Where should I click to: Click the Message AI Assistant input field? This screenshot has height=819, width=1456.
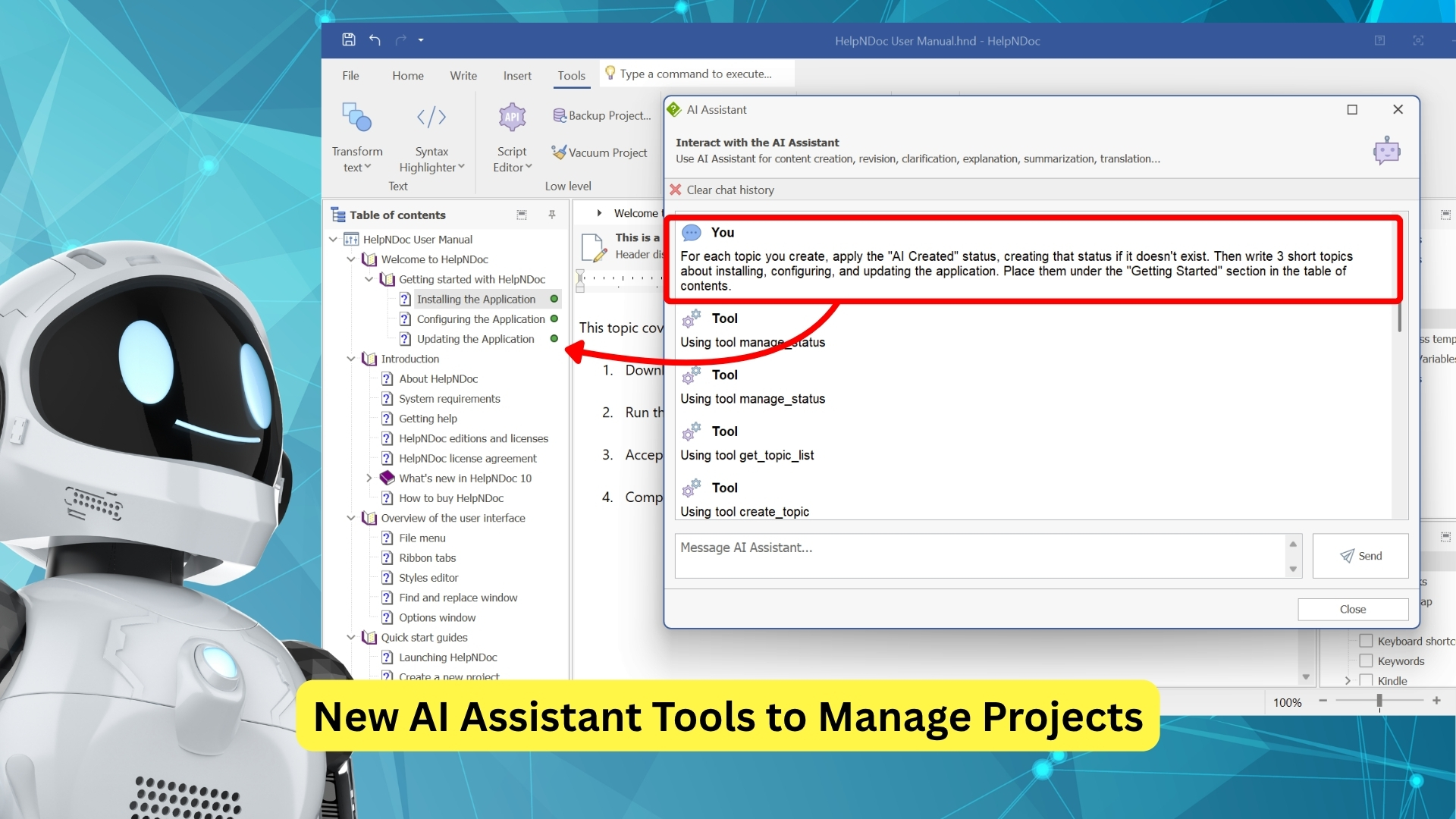(x=981, y=556)
